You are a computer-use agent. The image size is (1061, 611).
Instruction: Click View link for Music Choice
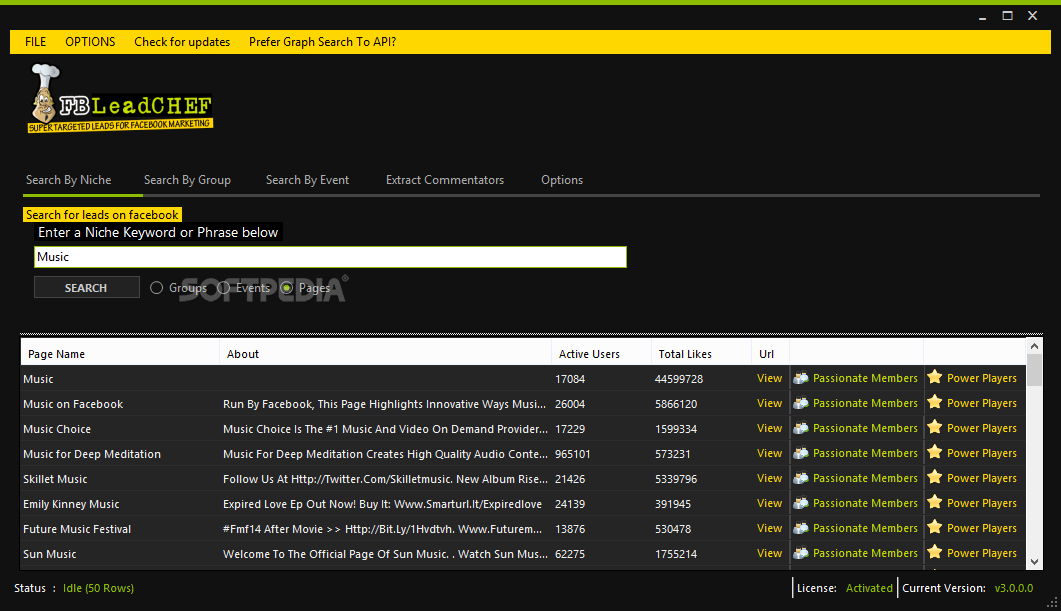(769, 428)
